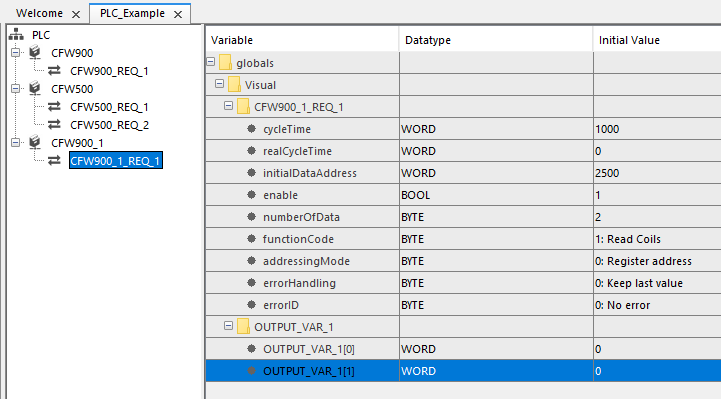Screen dimensions: 721x399
Task: Click the CFW900_1_REQ_1 folder icon in table
Action: 243,106
